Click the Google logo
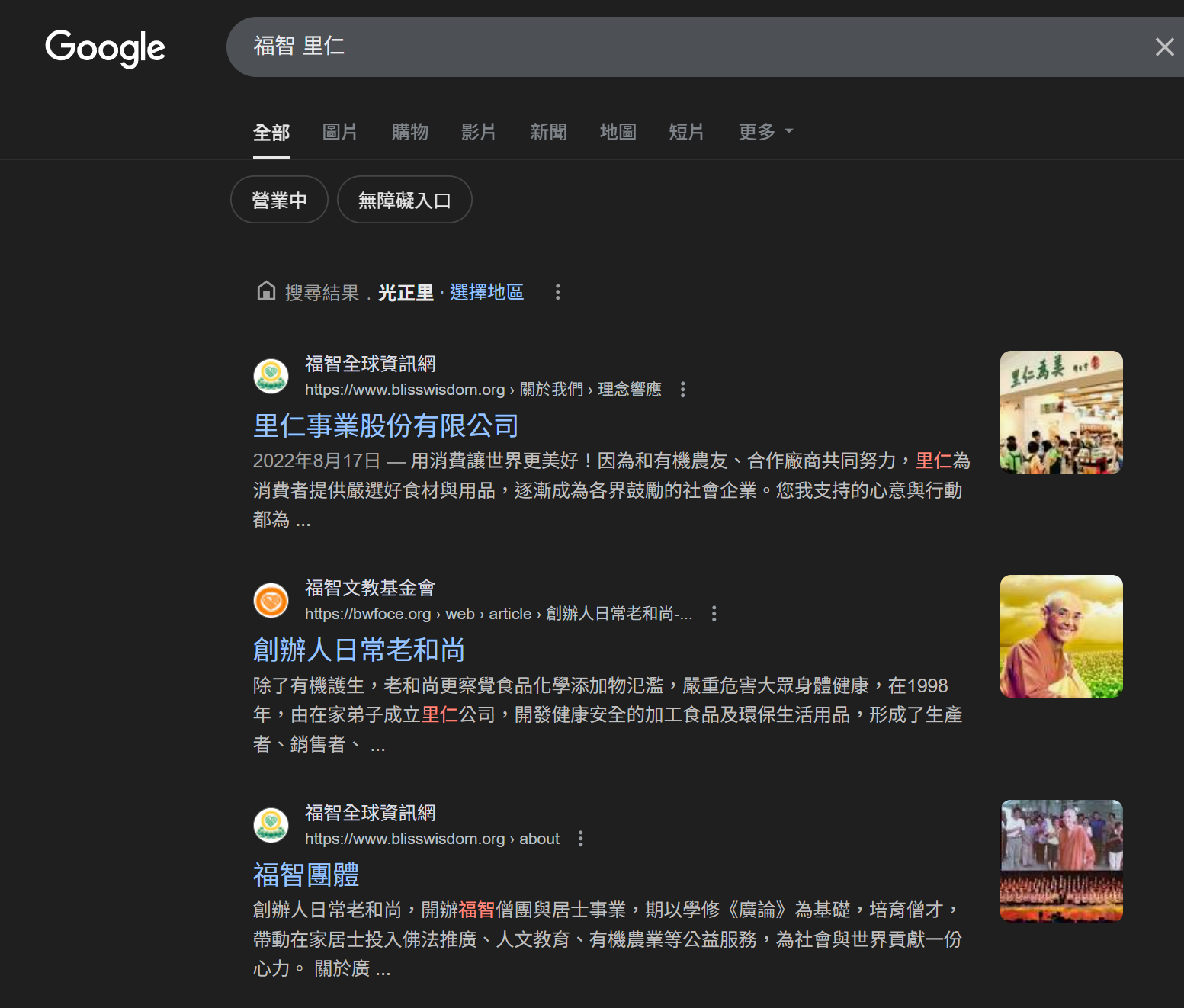1184x1008 pixels. tap(105, 48)
